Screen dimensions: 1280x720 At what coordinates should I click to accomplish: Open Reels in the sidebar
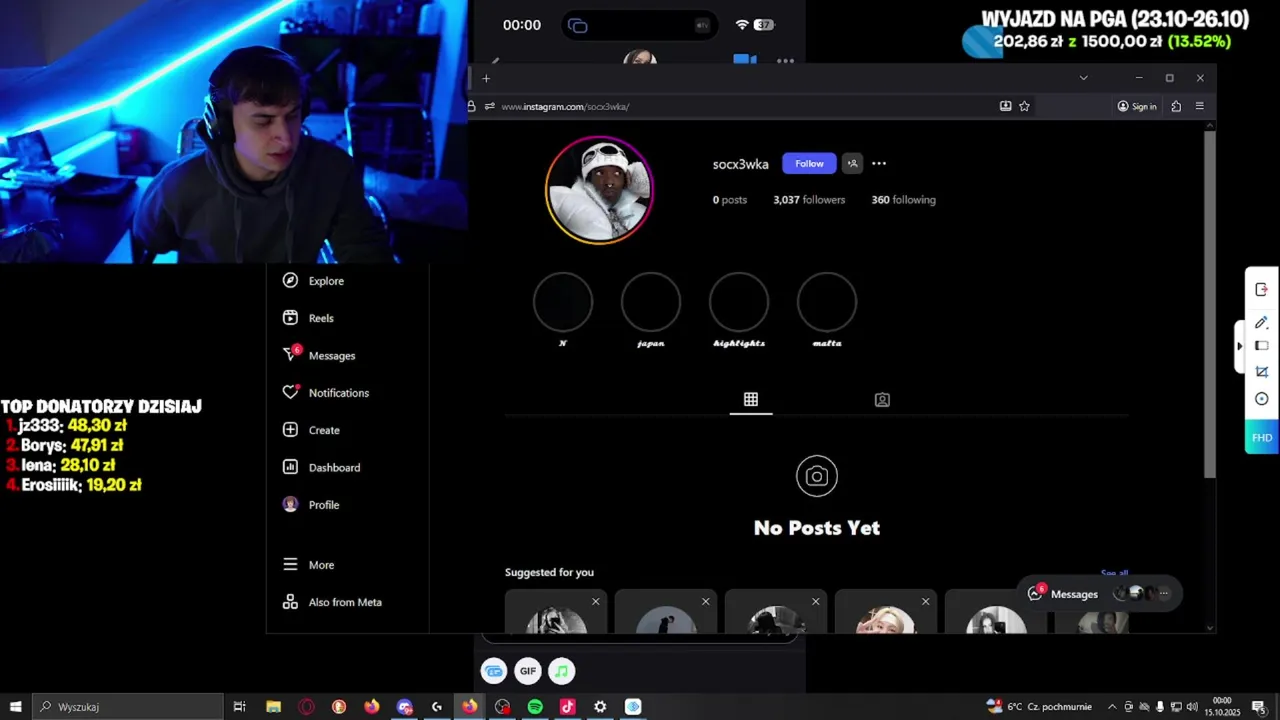point(308,318)
